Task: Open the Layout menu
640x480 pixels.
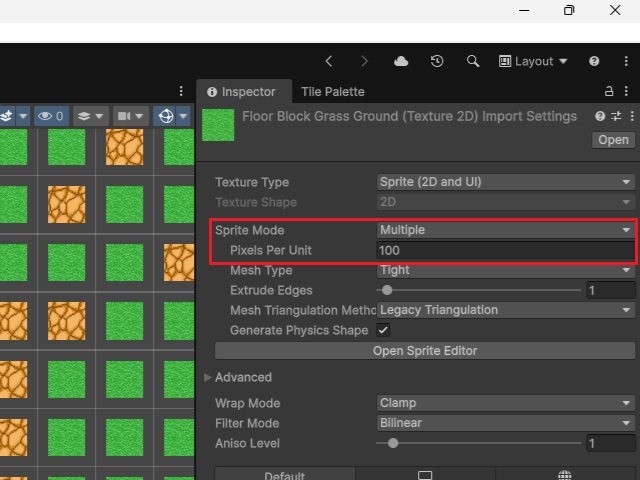Action: [x=533, y=61]
